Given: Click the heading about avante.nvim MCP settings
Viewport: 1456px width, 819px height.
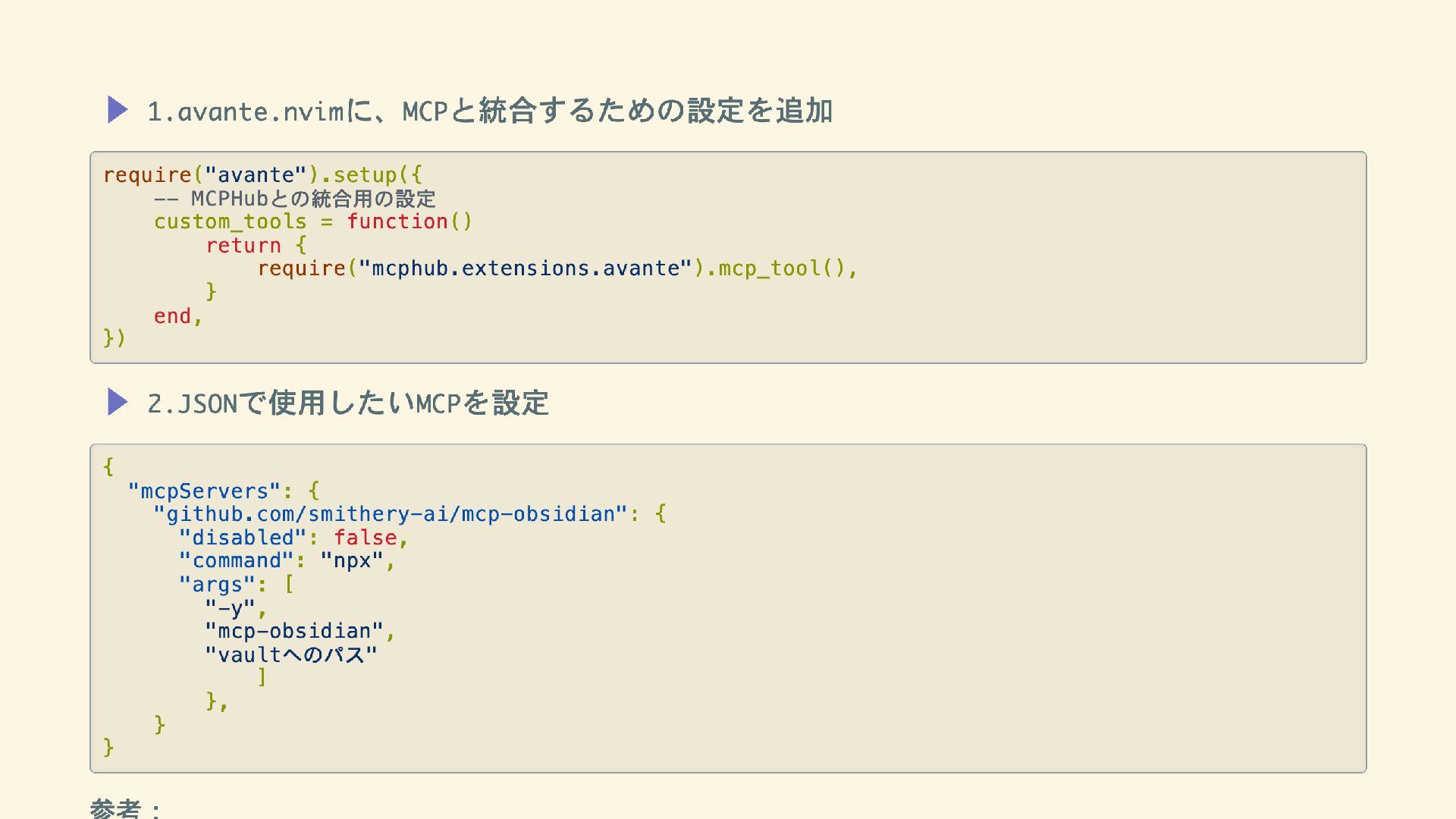Looking at the screenshot, I should (489, 111).
